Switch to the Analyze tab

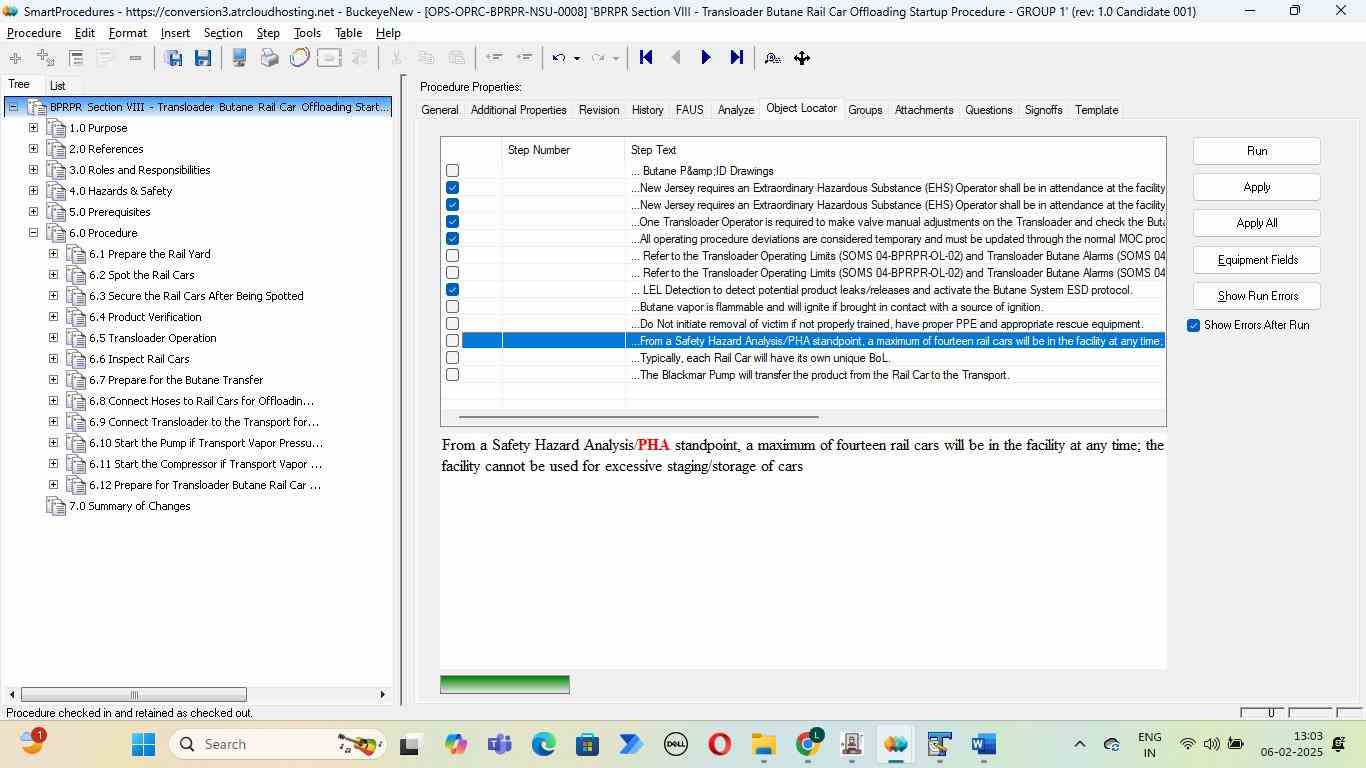point(736,110)
